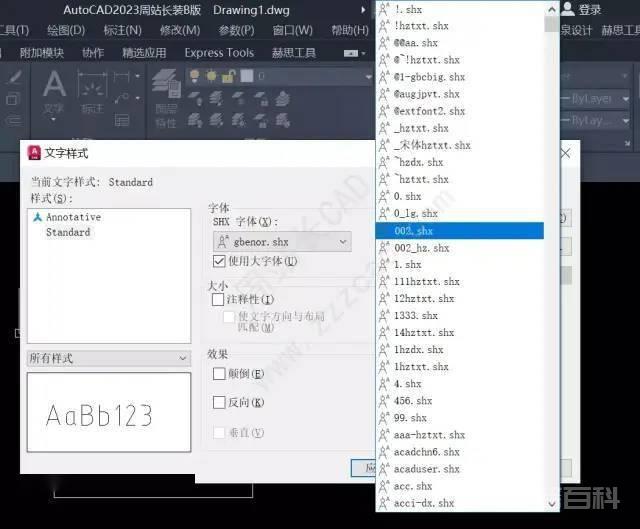640x529 pixels.
Task: Click the font list scroll-up arrow
Action: [x=552, y=9]
